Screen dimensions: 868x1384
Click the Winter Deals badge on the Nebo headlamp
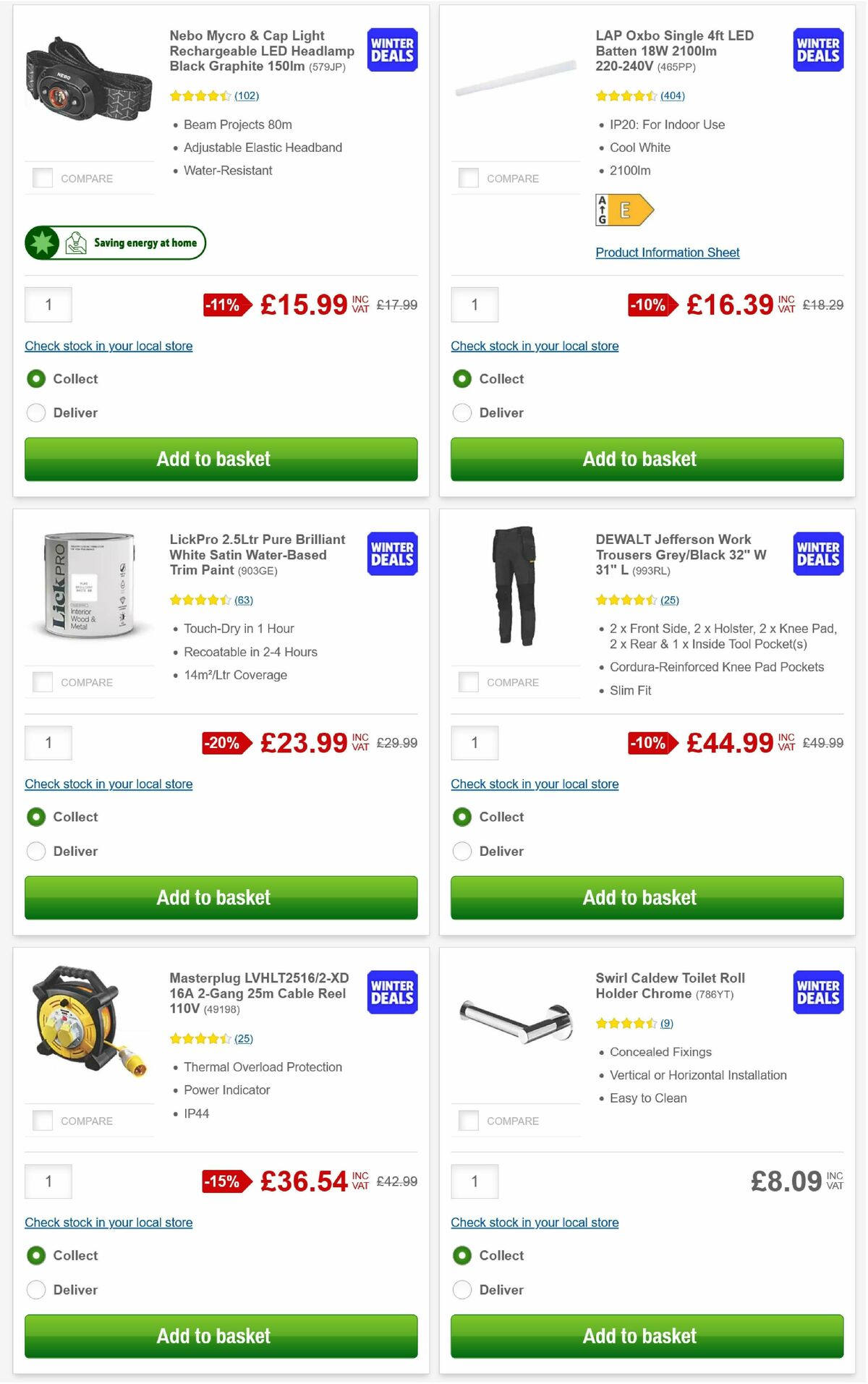[391, 50]
